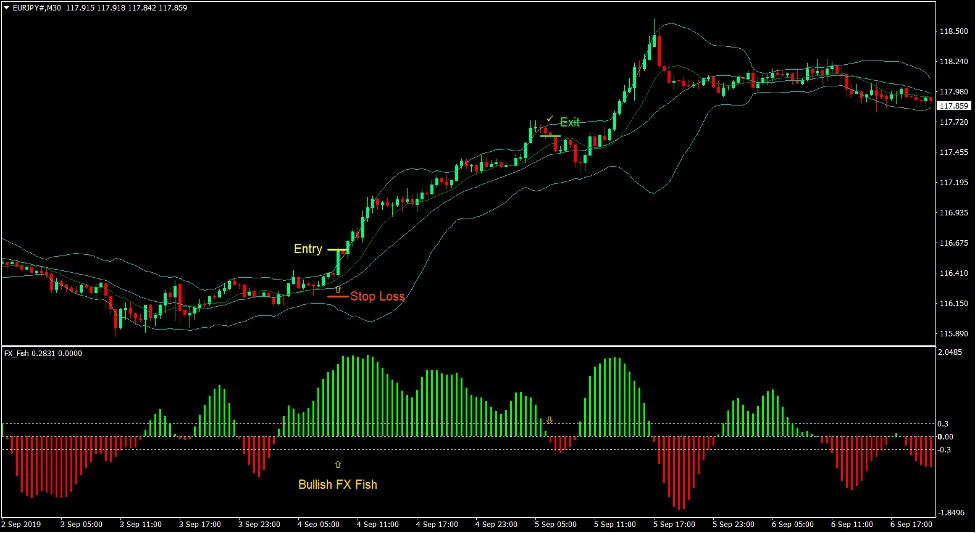The height and width of the screenshot is (533, 977).
Task: Click the Stop Loss text label
Action: pos(377,297)
